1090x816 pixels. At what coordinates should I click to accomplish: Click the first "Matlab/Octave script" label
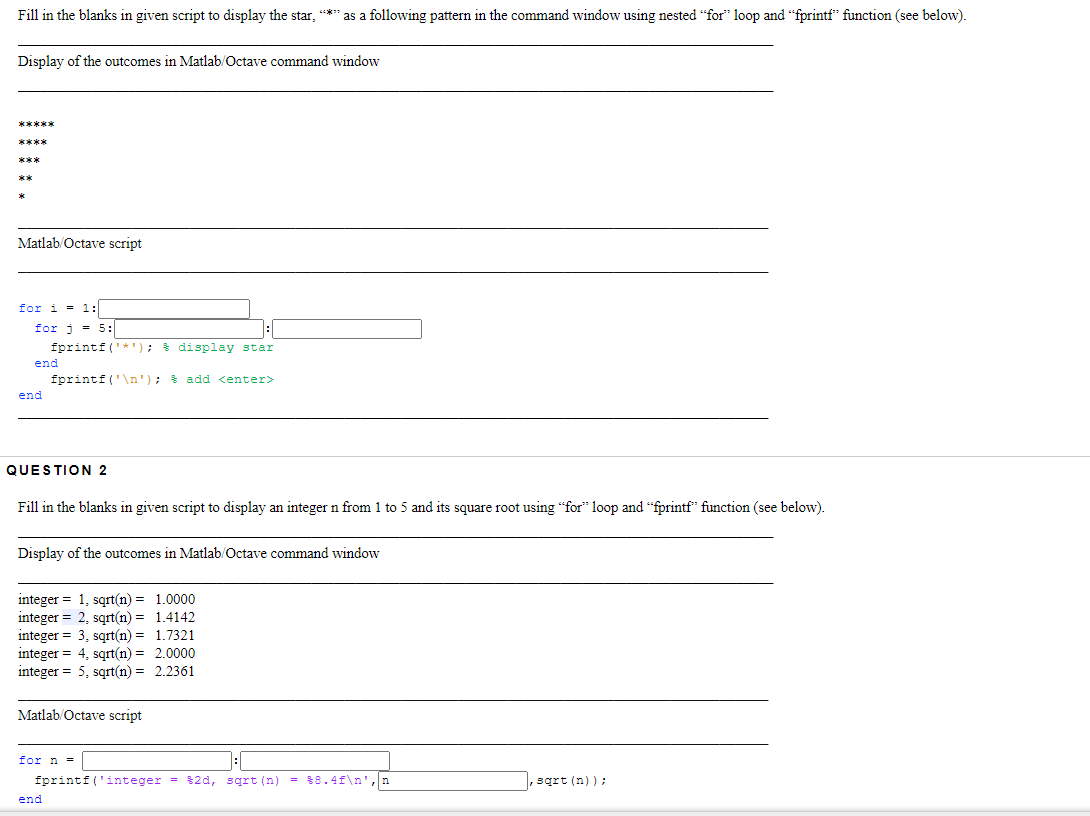(80, 243)
